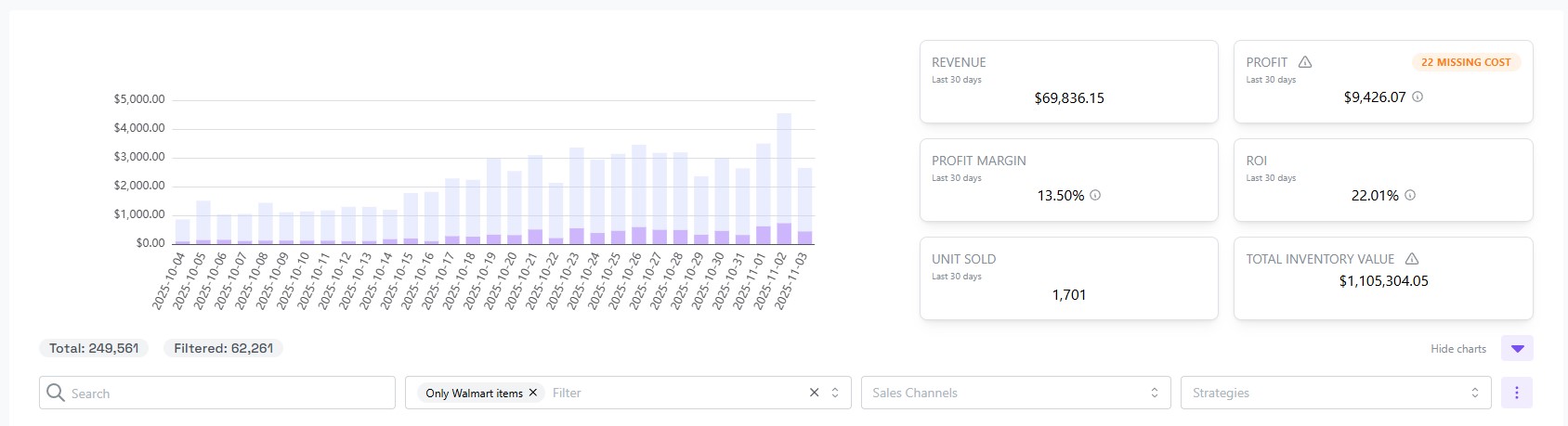1568x426 pixels.
Task: Click the $3,000.00 axis label
Action: coord(139,157)
